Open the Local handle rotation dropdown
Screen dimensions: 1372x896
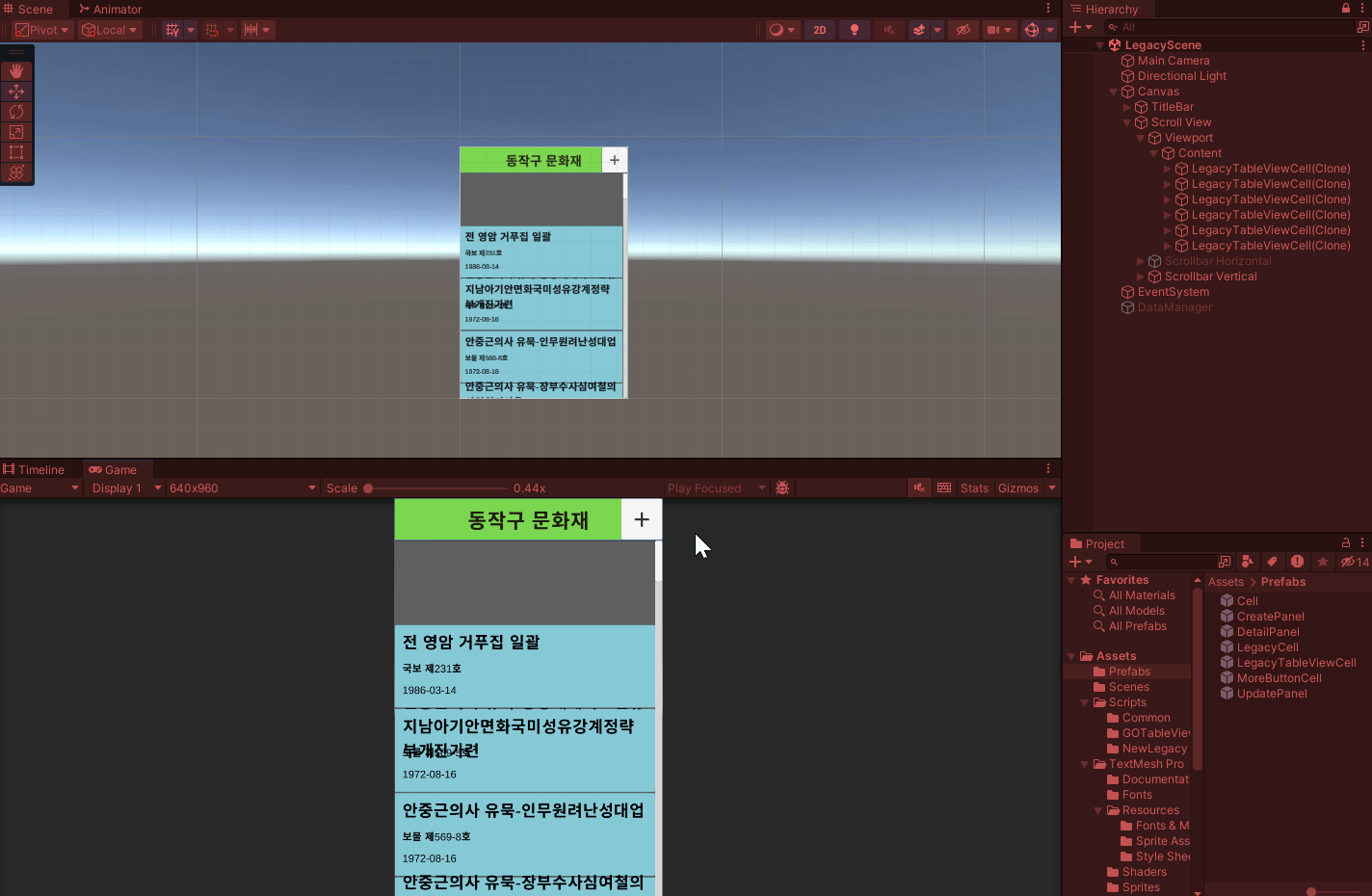(110, 30)
